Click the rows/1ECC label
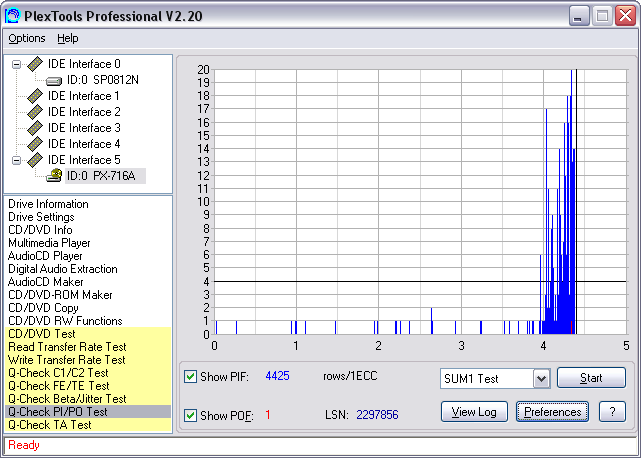The image size is (641, 458). point(350,376)
